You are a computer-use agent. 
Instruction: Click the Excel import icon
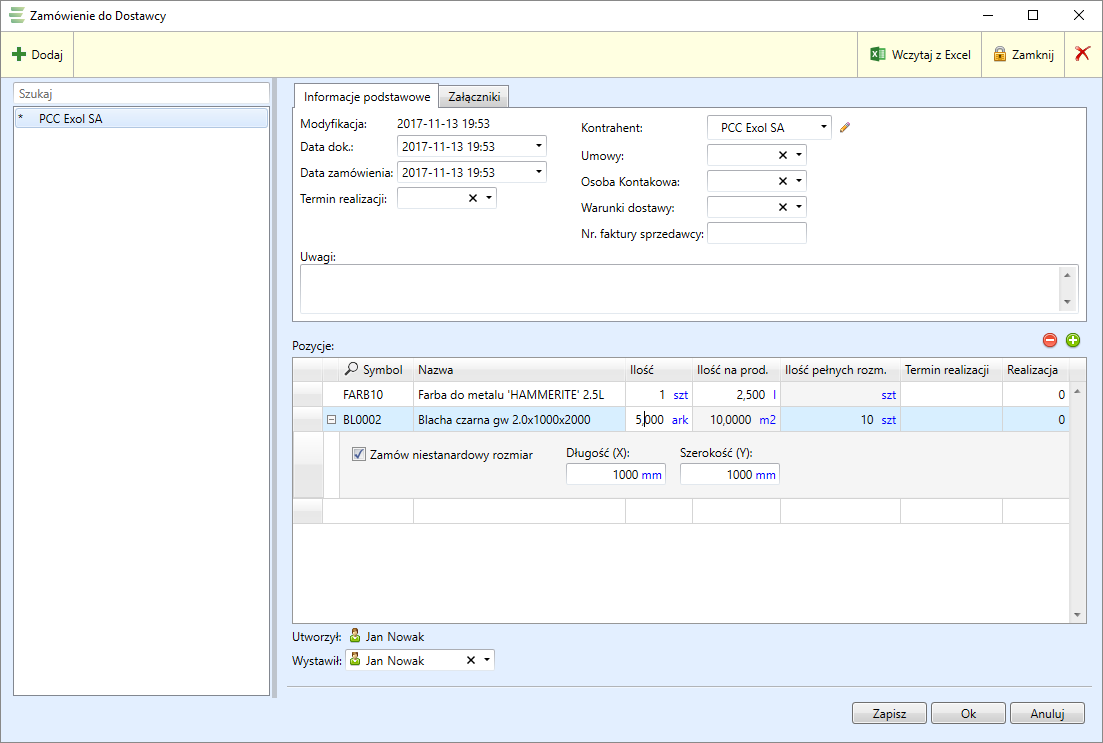(x=877, y=54)
